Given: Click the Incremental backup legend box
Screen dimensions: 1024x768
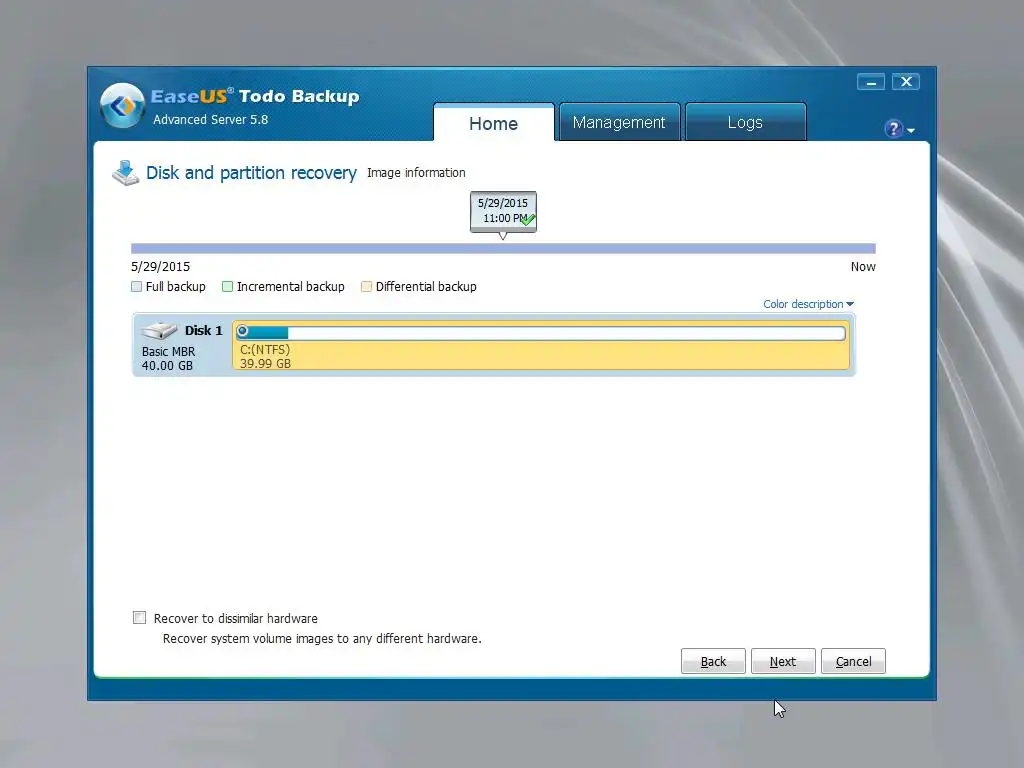Looking at the screenshot, I should coord(227,287).
